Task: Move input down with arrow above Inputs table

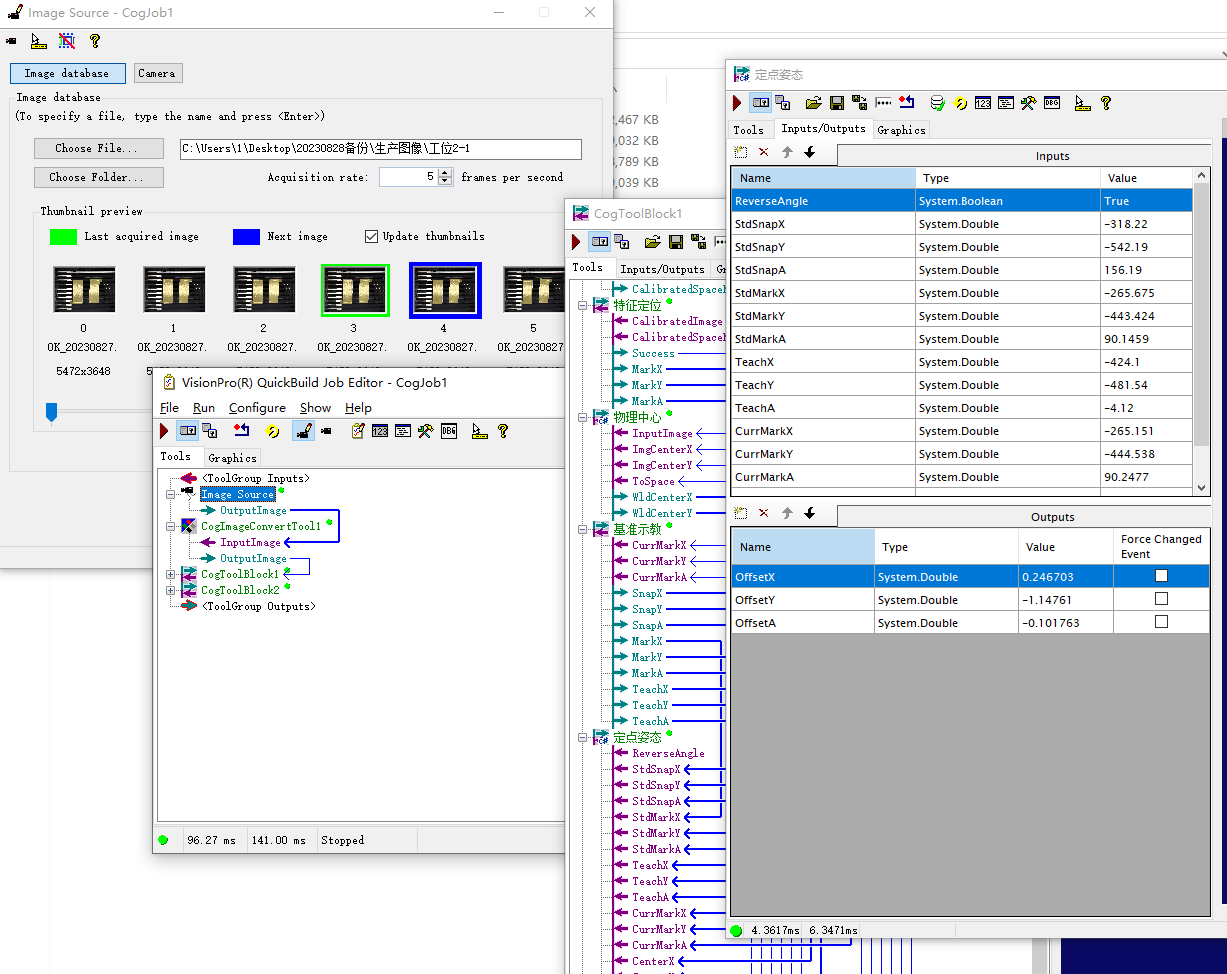Action: [x=809, y=152]
